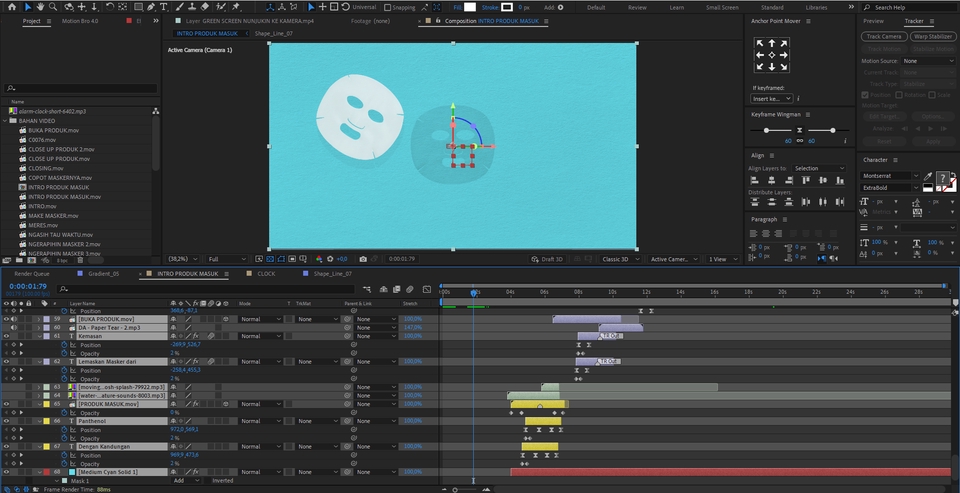The width and height of the screenshot is (960, 493).
Task: Open Align Layers to Selection dropdown
Action: pyautogui.click(x=819, y=168)
